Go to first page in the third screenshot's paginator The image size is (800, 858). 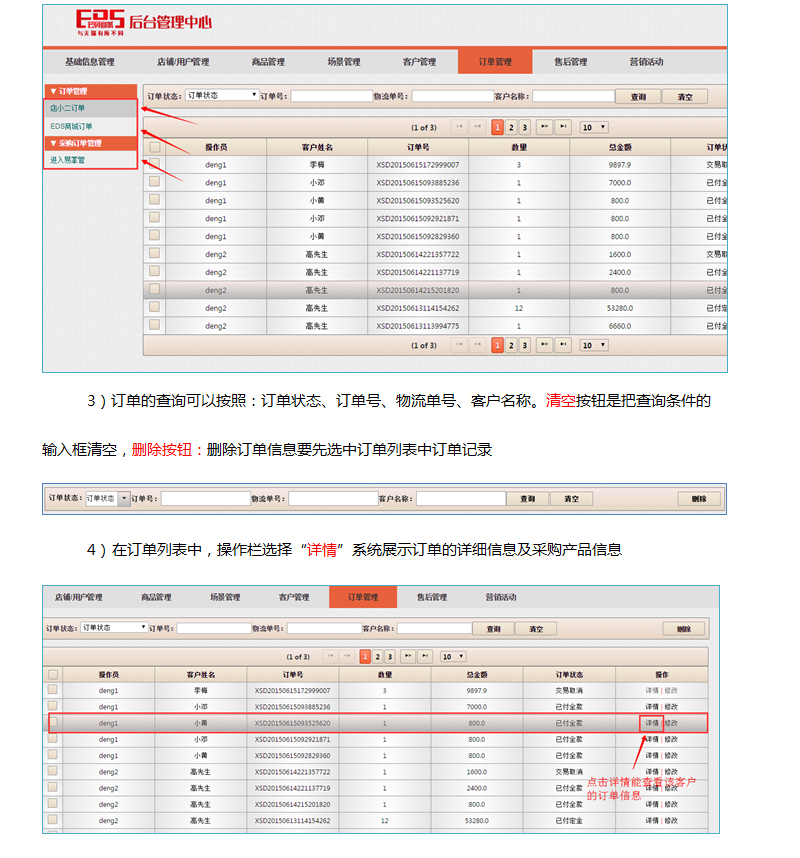pyautogui.click(x=330, y=656)
